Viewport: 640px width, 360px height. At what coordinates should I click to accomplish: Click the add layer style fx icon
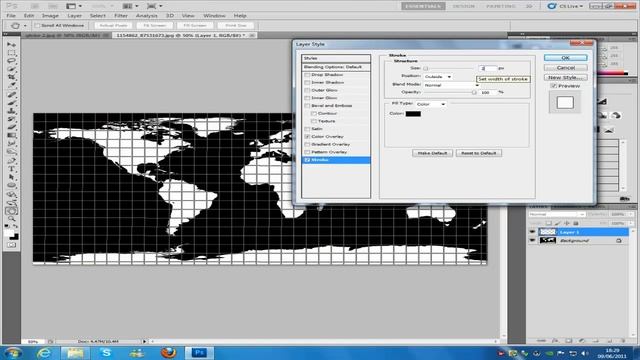555,340
